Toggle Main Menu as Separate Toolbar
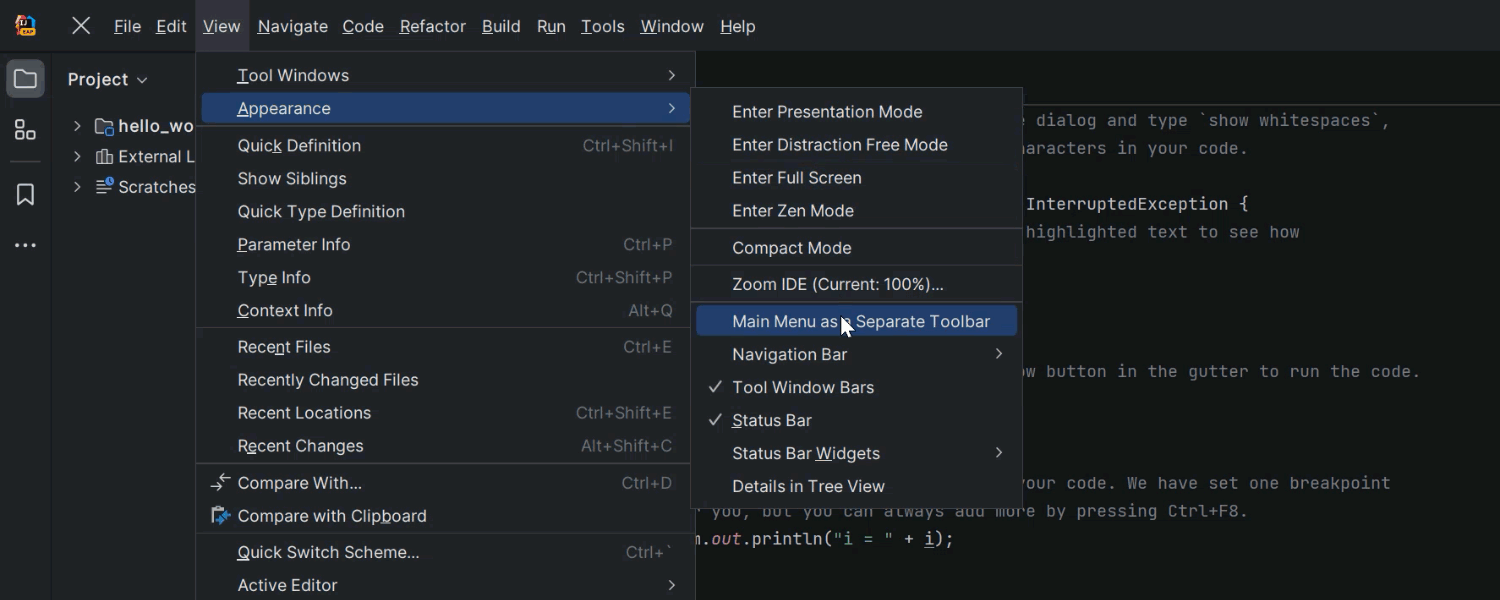This screenshot has width=1500, height=600. pos(860,321)
